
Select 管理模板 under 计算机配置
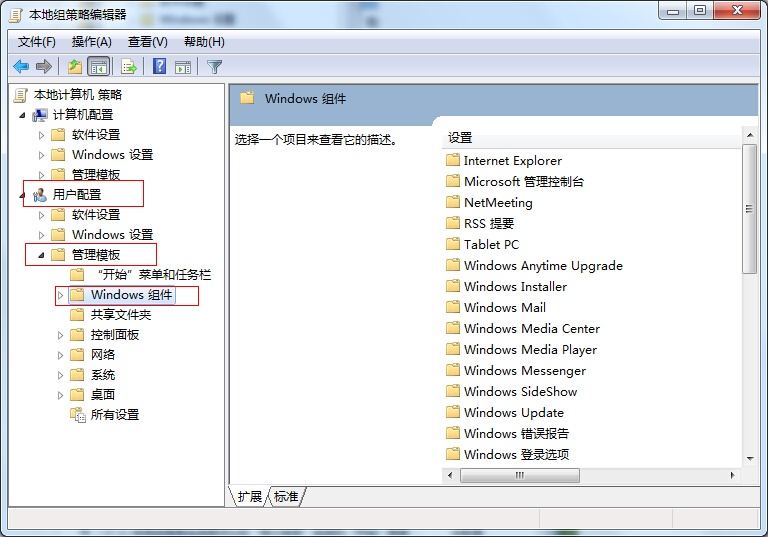pos(96,174)
